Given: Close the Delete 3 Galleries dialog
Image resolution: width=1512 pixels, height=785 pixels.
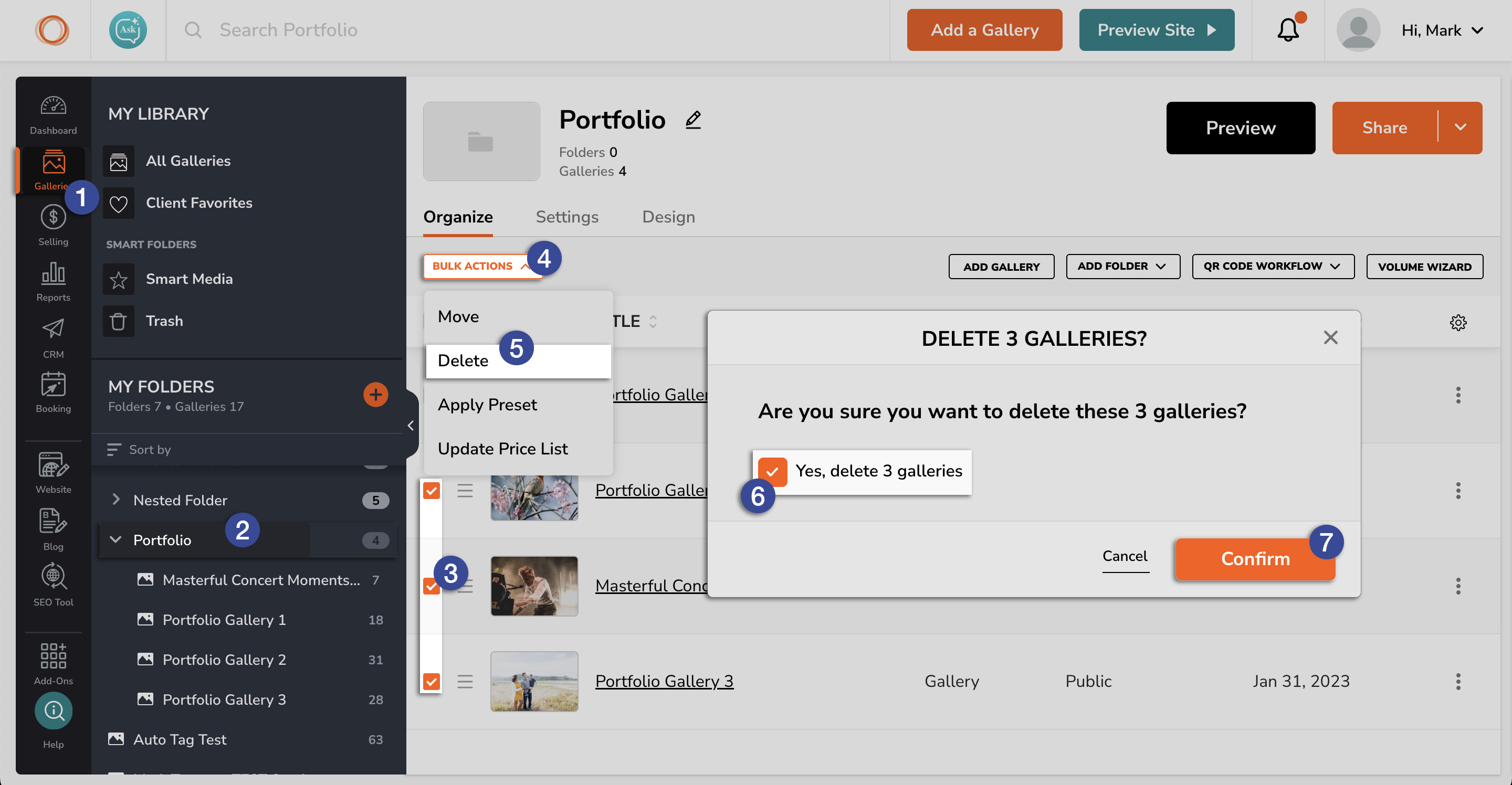Looking at the screenshot, I should 1331,337.
